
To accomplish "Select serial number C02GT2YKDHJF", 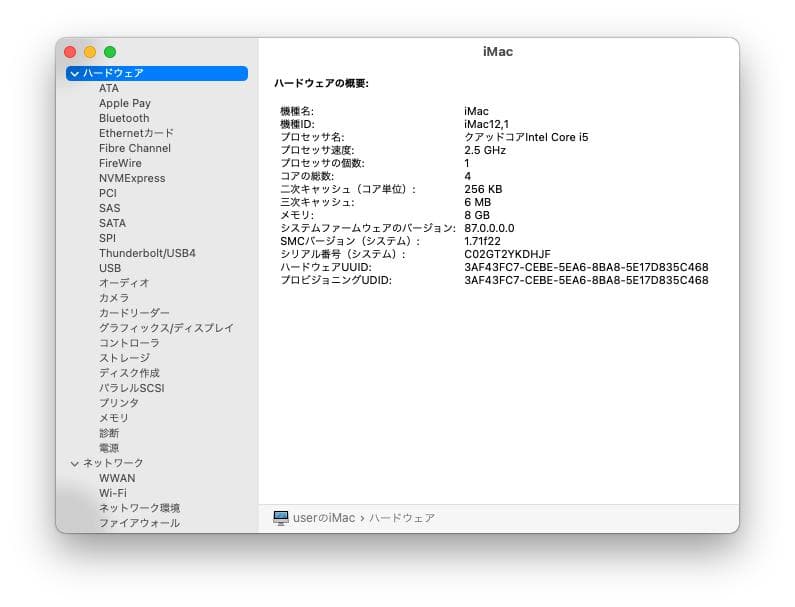I will [x=507, y=255].
